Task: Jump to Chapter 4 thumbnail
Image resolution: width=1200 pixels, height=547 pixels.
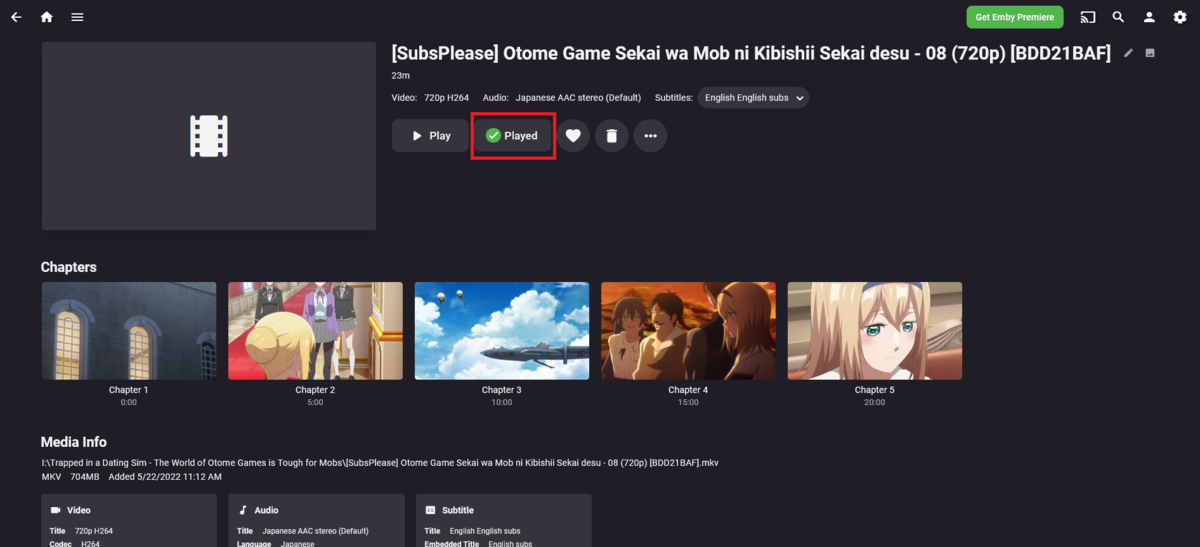Action: (x=688, y=331)
